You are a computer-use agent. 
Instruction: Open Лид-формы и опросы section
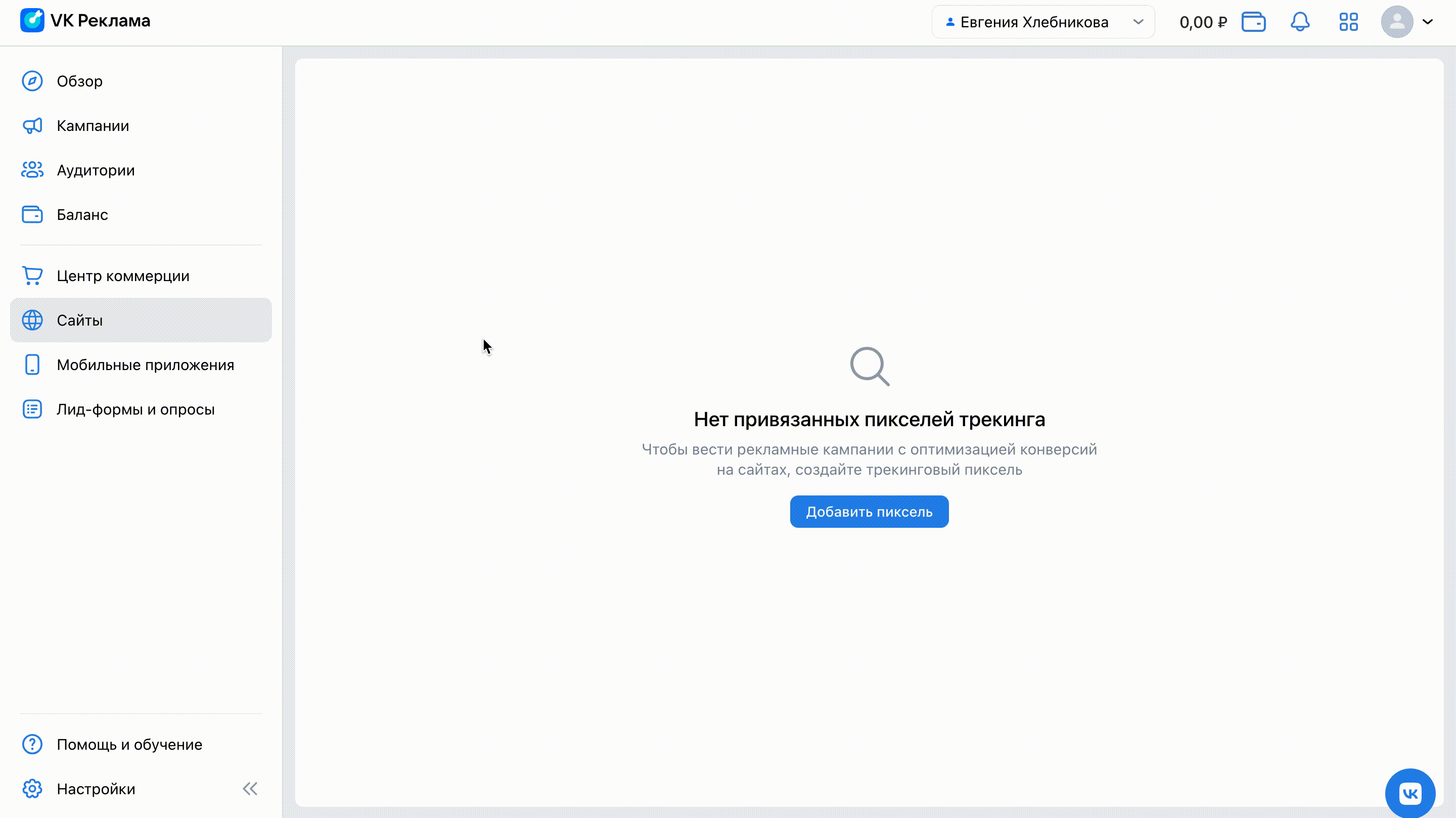tap(135, 410)
